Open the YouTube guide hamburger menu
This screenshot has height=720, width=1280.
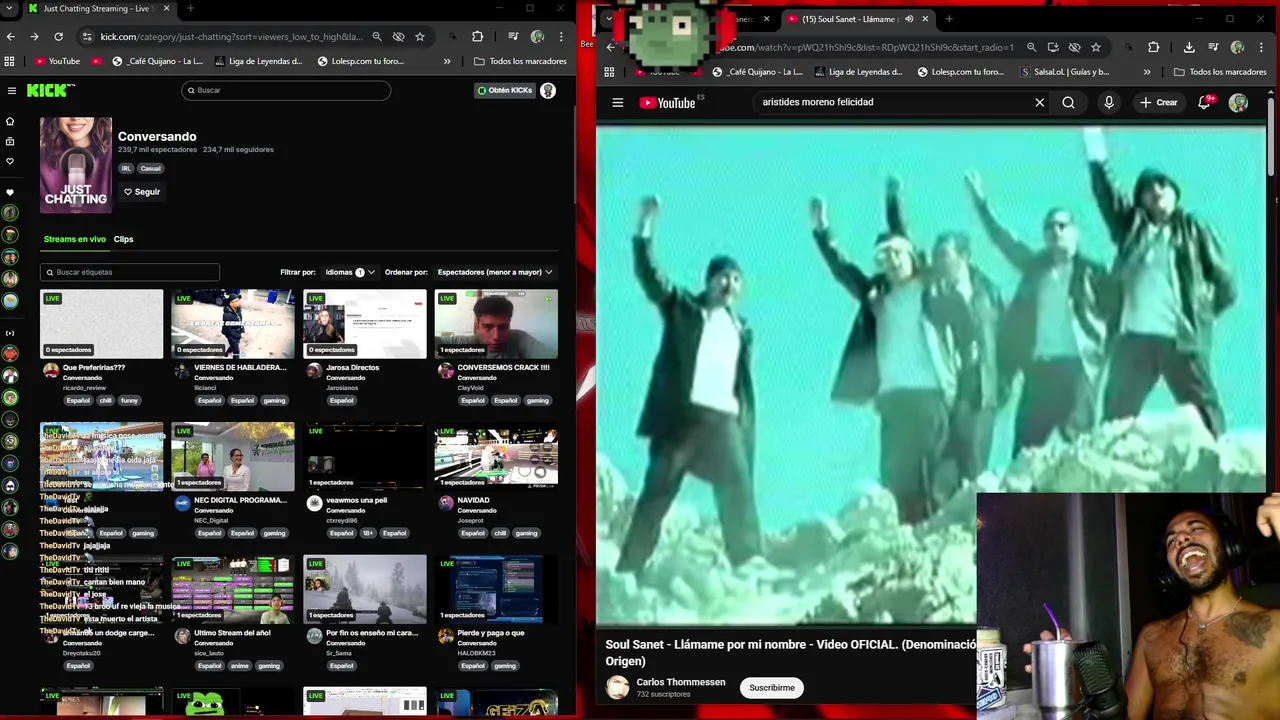pyautogui.click(x=618, y=102)
